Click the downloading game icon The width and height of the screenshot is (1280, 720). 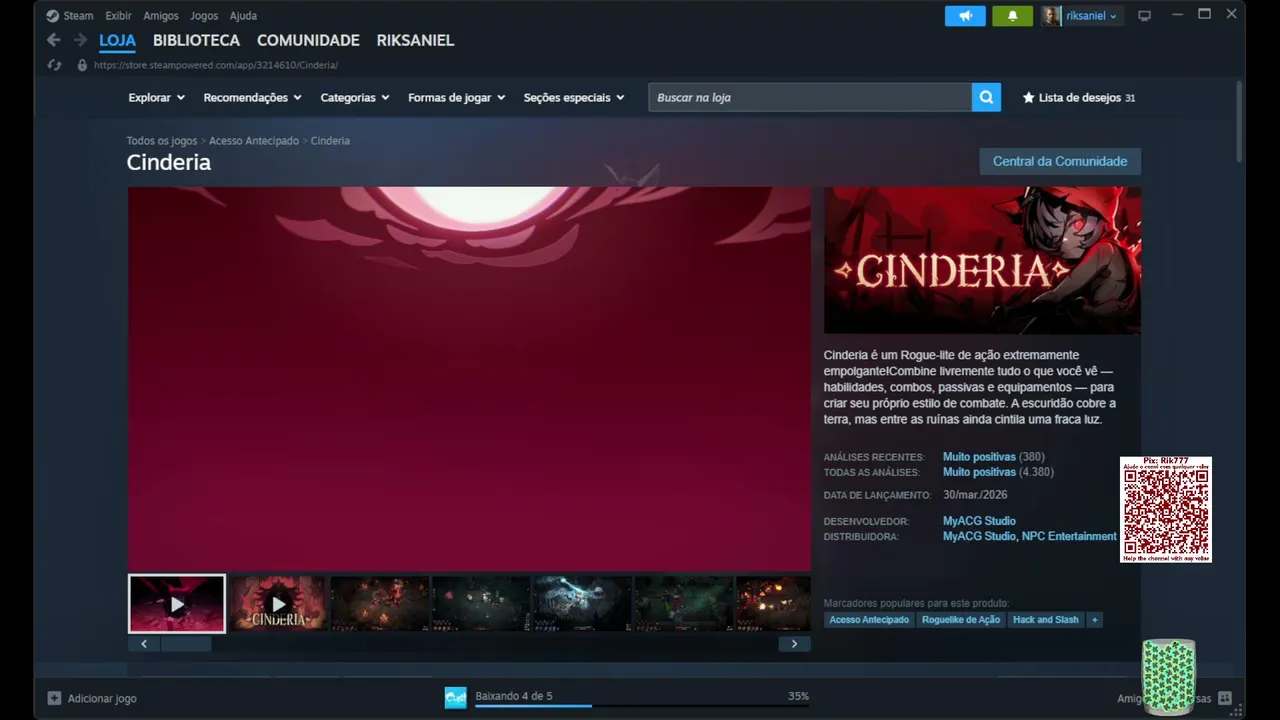pos(456,697)
